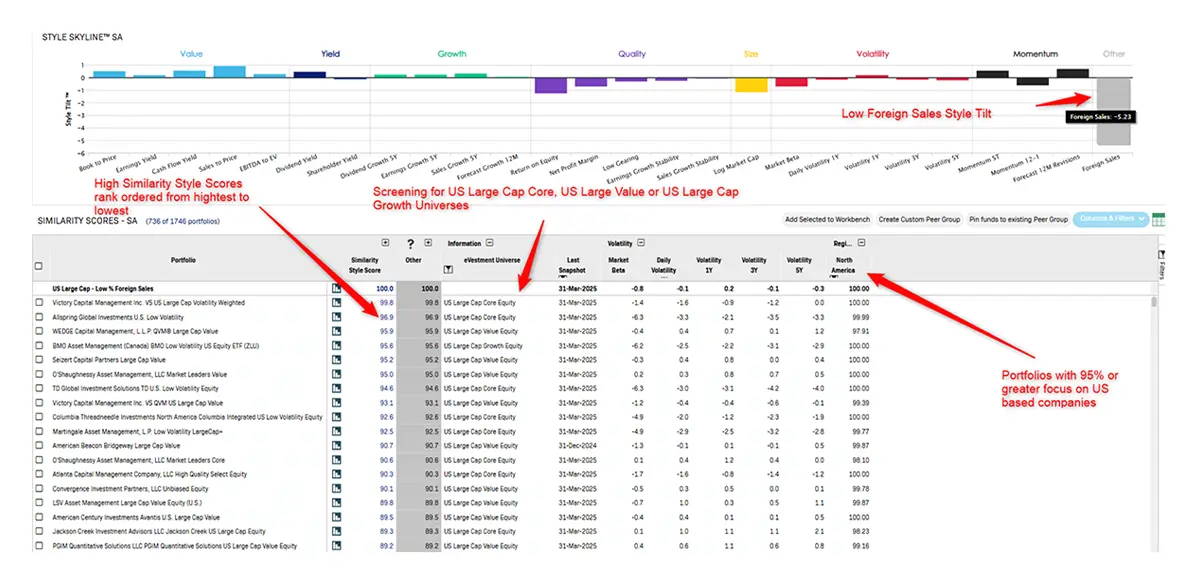Open the Columns & Filters dropdown
Viewport: 1200px width, 585px height.
point(1110,219)
